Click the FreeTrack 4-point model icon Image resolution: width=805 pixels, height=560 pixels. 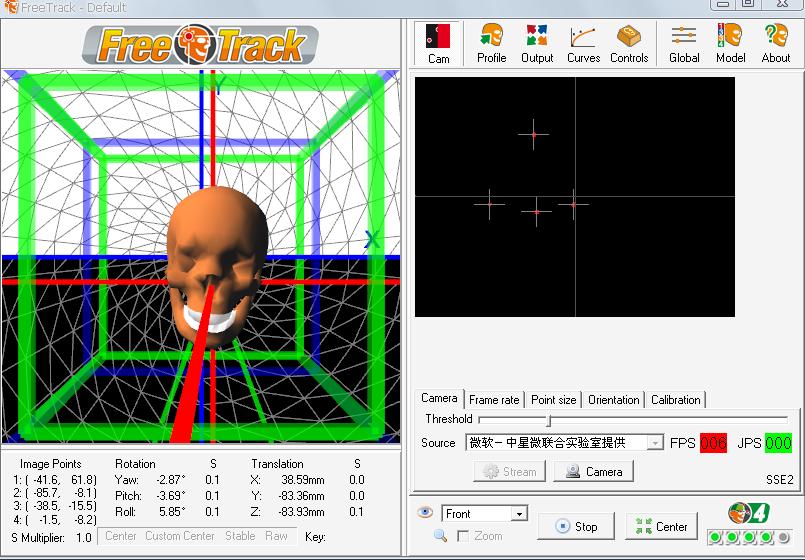[749, 513]
